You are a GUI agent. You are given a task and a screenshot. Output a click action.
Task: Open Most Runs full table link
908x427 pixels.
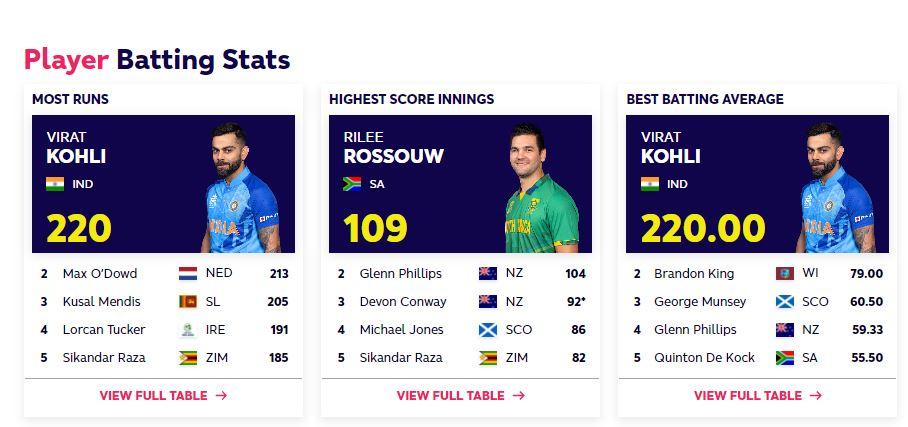click(163, 395)
